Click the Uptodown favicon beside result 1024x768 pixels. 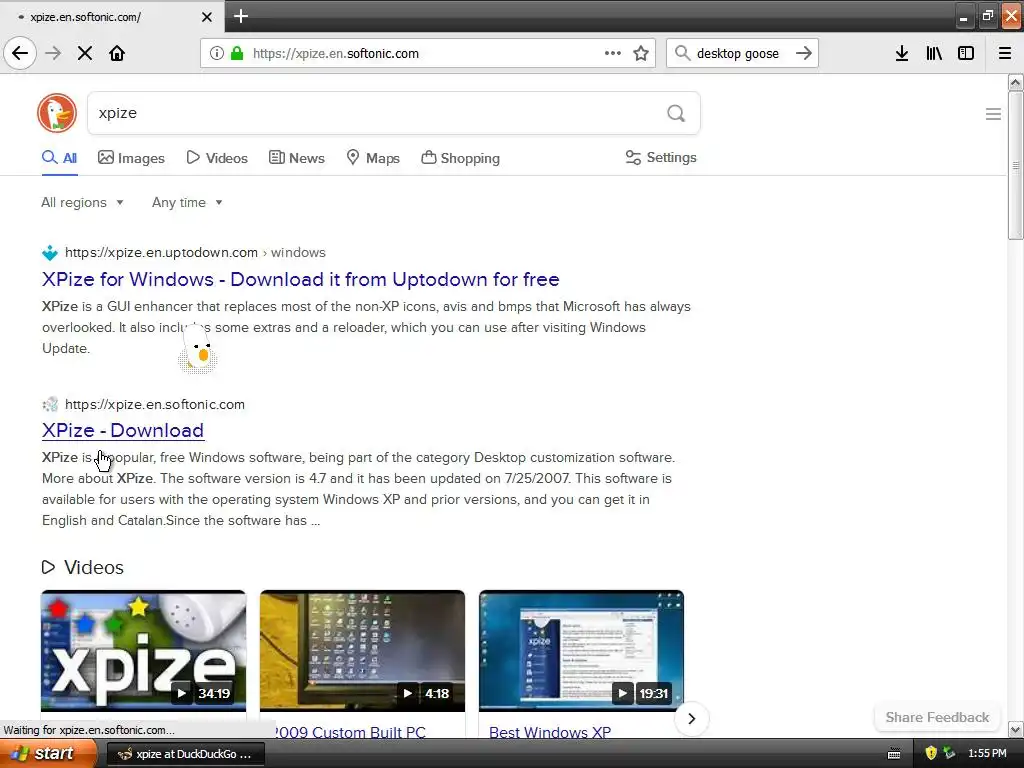coord(50,253)
